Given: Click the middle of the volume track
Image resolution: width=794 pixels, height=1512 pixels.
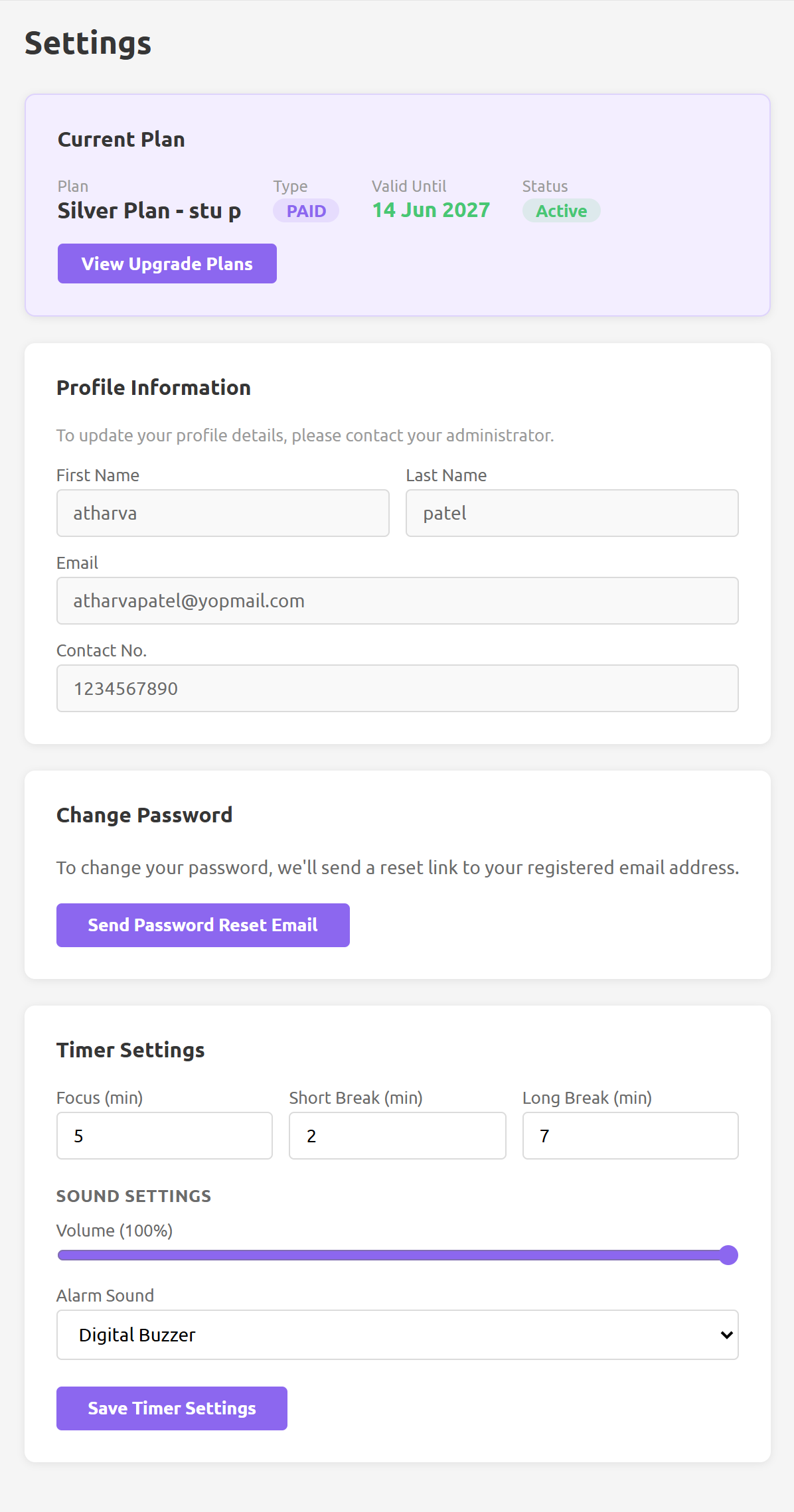Looking at the screenshot, I should coord(397,1255).
